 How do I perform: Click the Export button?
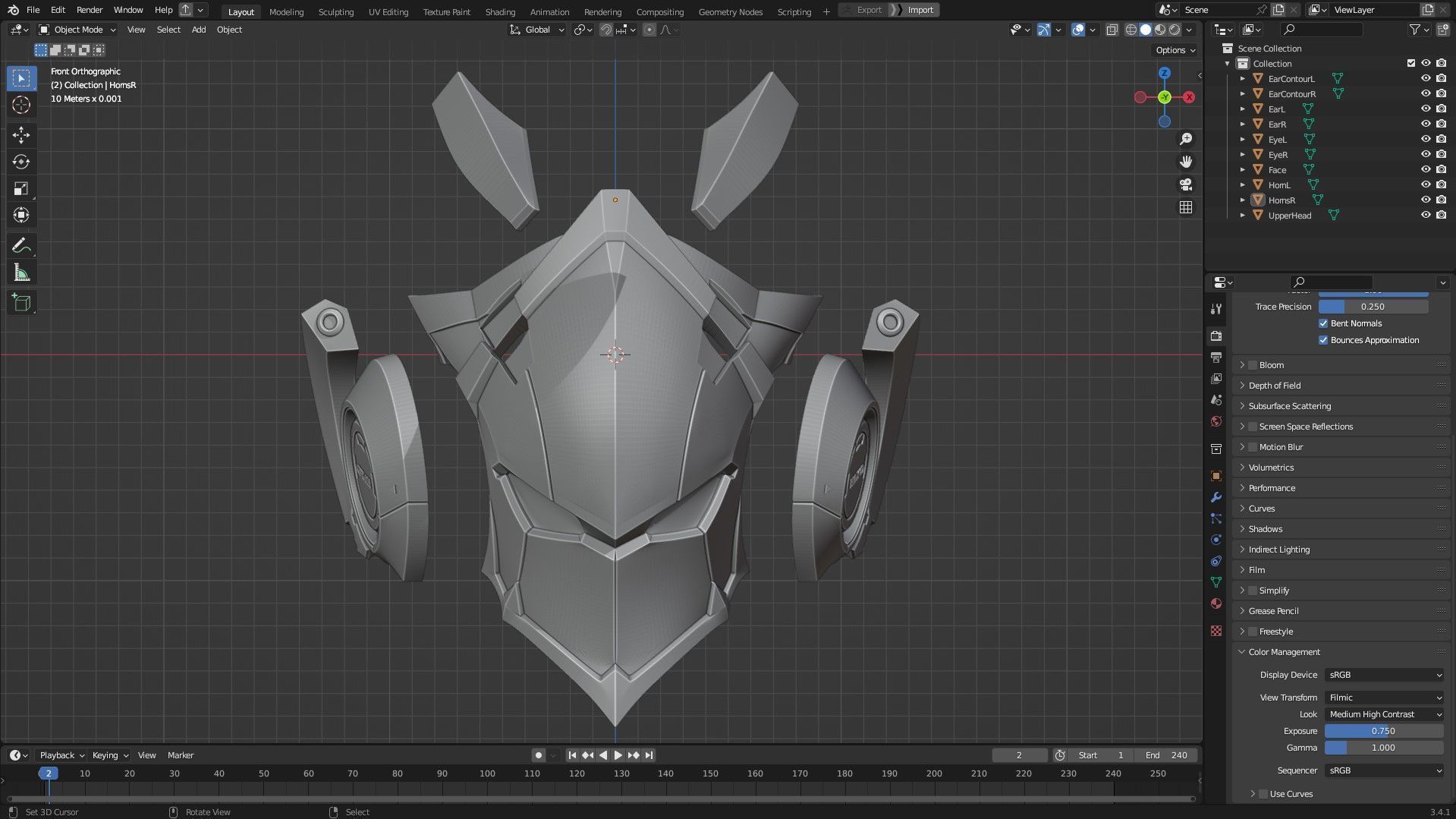click(869, 10)
